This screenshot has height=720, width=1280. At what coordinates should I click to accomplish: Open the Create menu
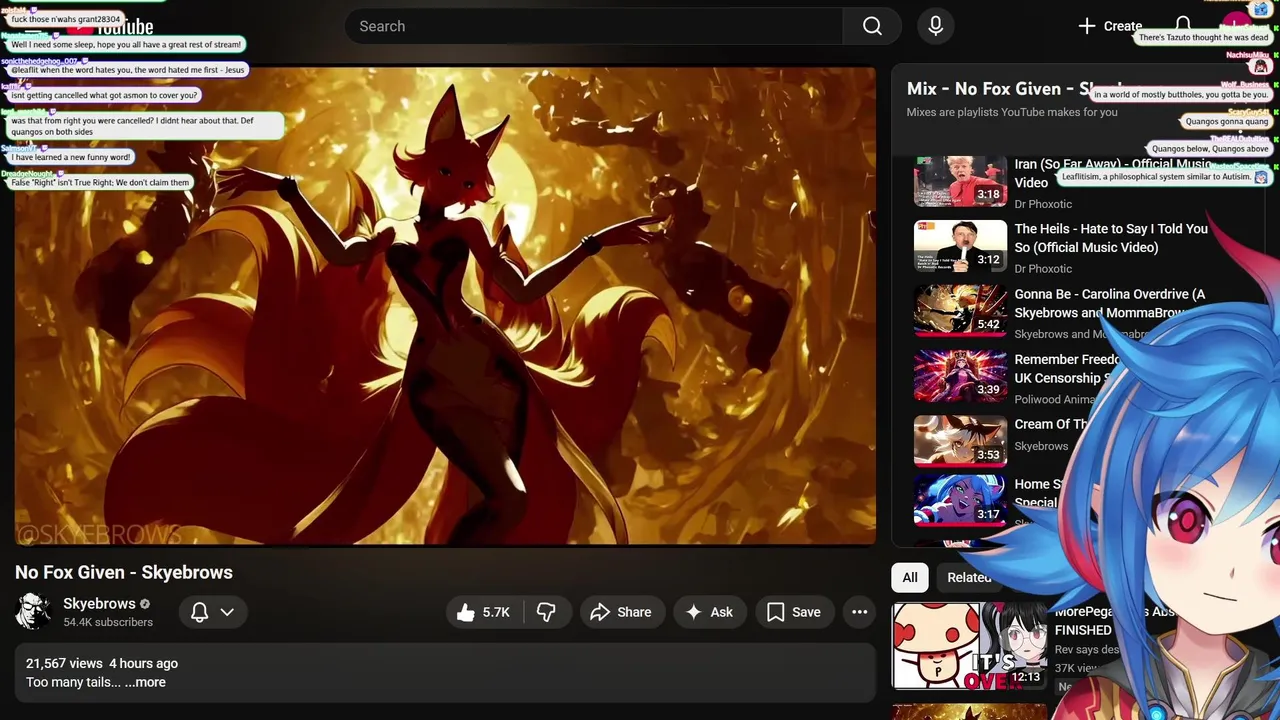click(x=1110, y=26)
